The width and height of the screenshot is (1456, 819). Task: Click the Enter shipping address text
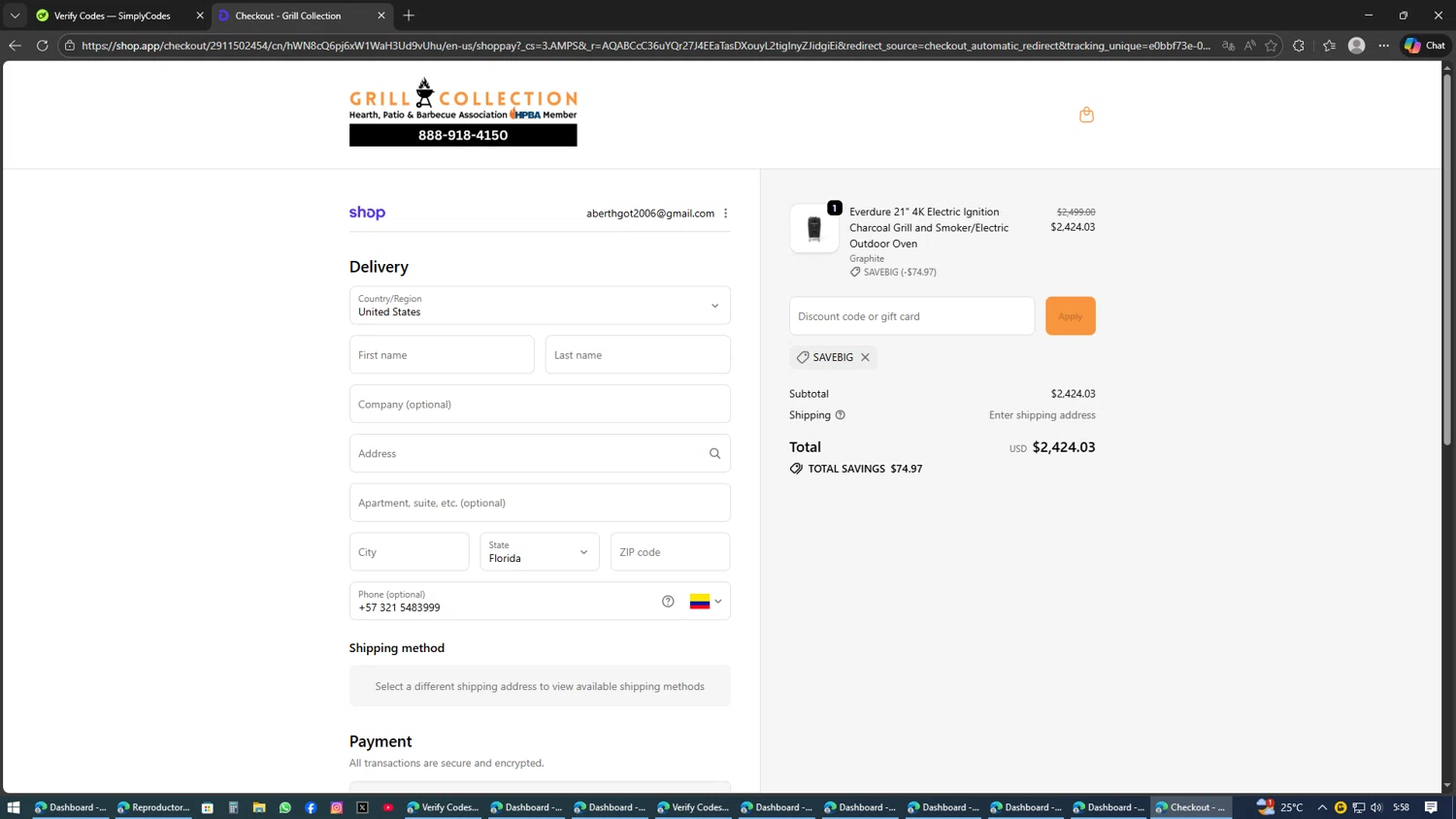(1042, 415)
